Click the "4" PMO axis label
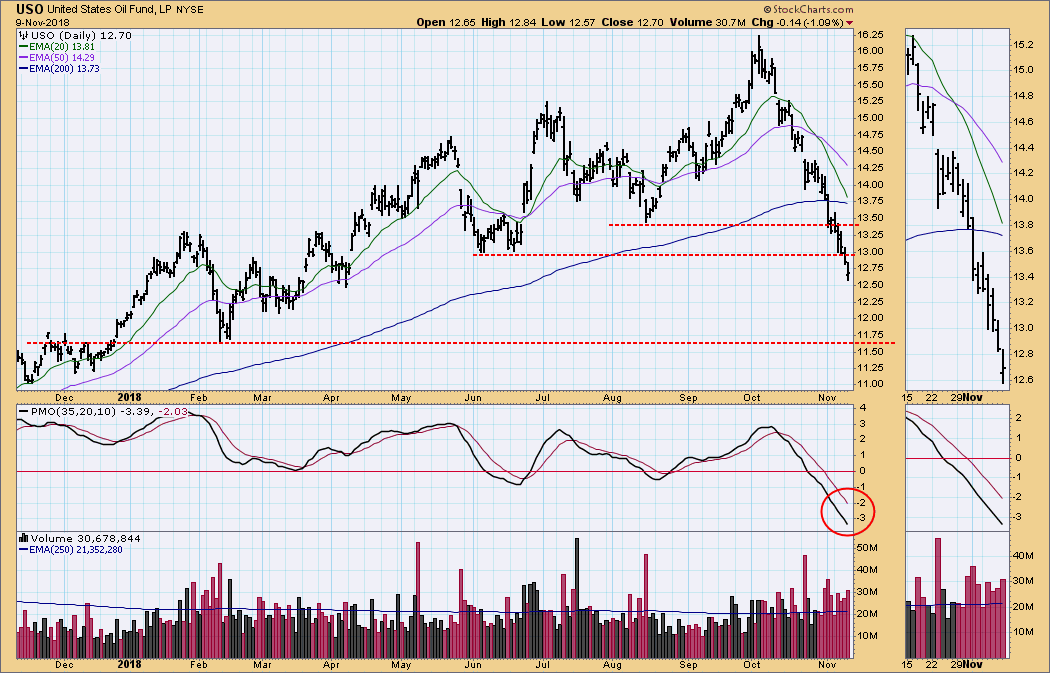The width and height of the screenshot is (1050, 673). pos(863,408)
